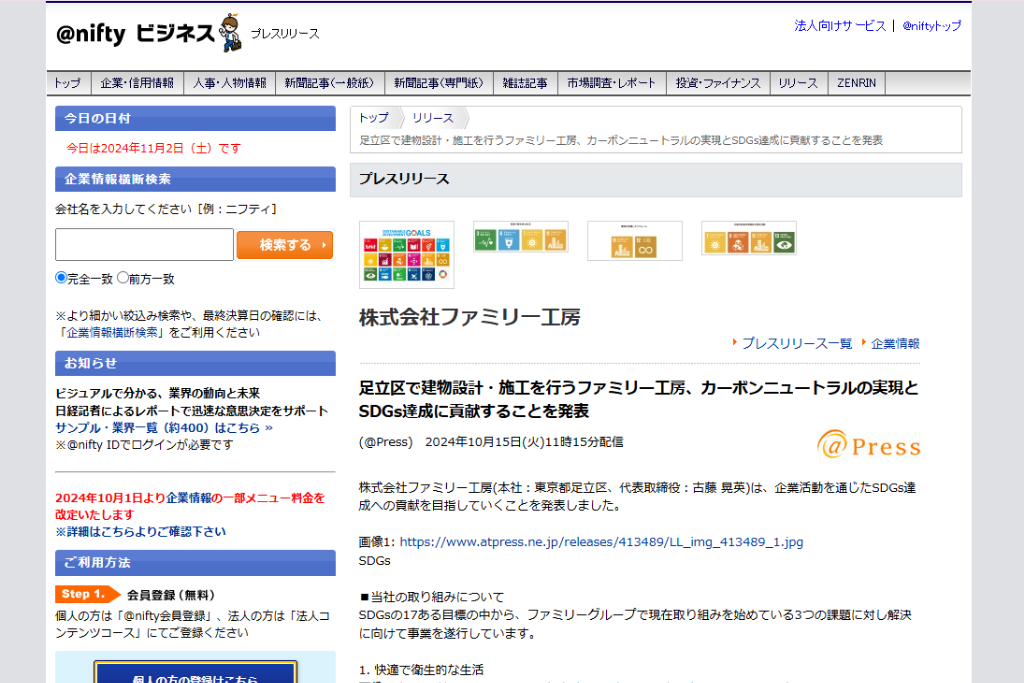Image resolution: width=1024 pixels, height=683 pixels.
Task: Open @niftyトップ link
Action: click(932, 26)
